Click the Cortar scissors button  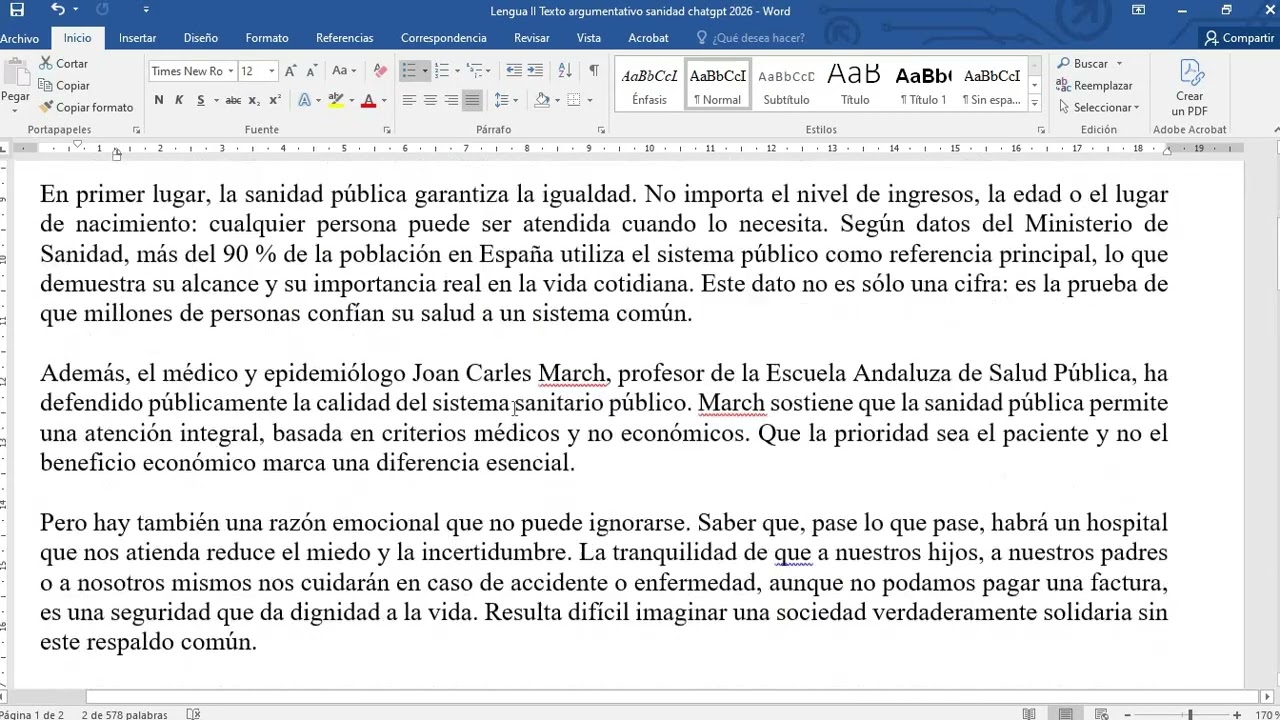coord(64,63)
